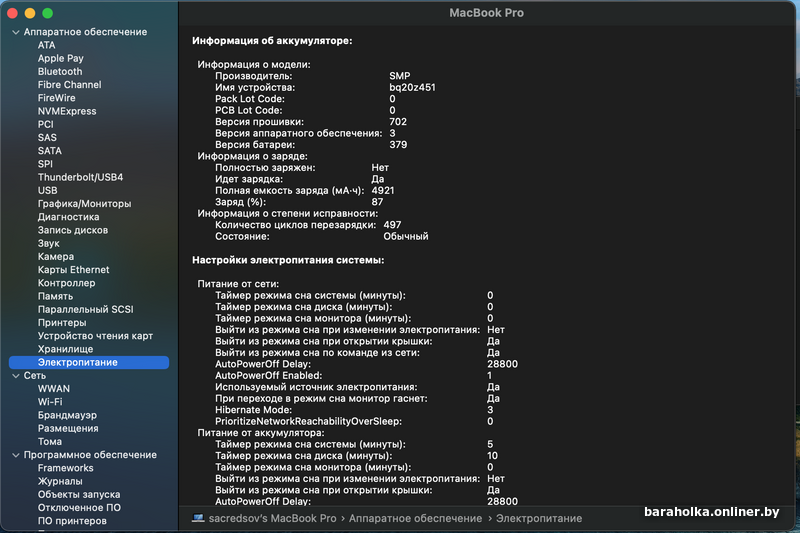This screenshot has width=800, height=533.
Task: Click AutoPowerOff Enabled label
Action: 268,376
